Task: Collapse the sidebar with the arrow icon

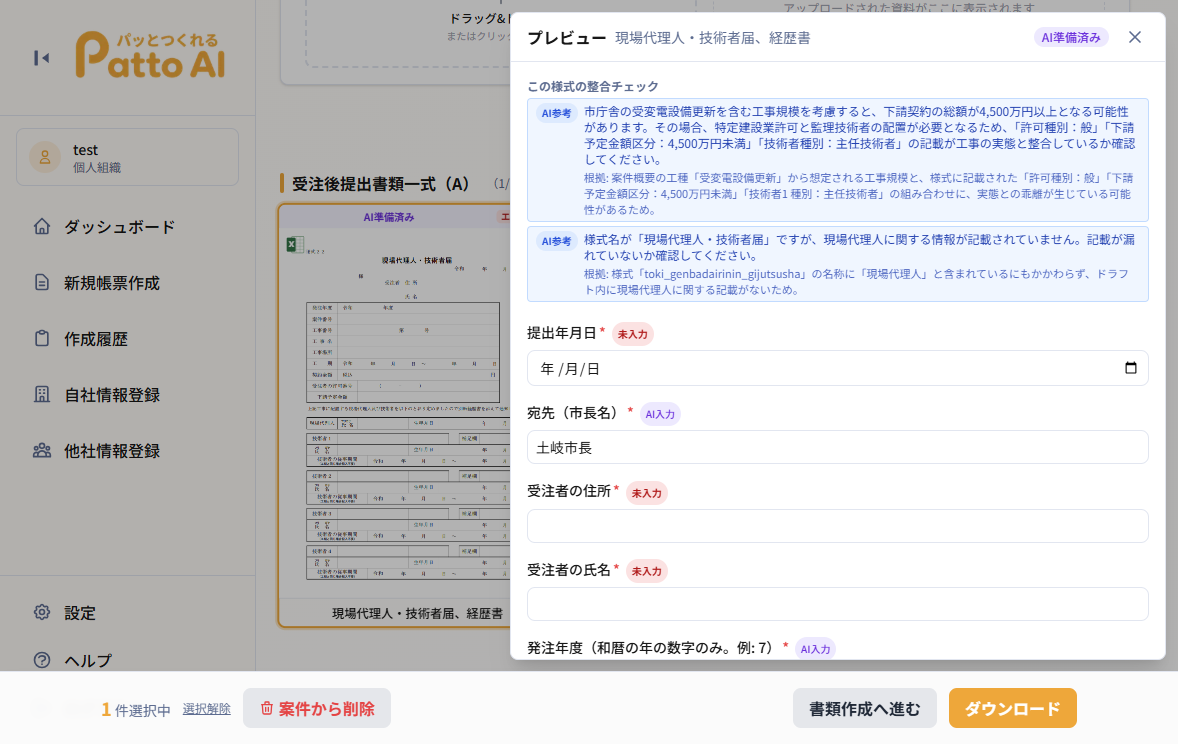Action: [41, 58]
